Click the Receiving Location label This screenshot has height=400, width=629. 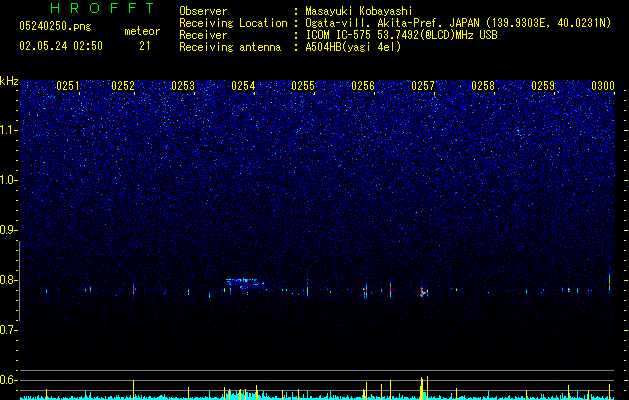(x=233, y=23)
